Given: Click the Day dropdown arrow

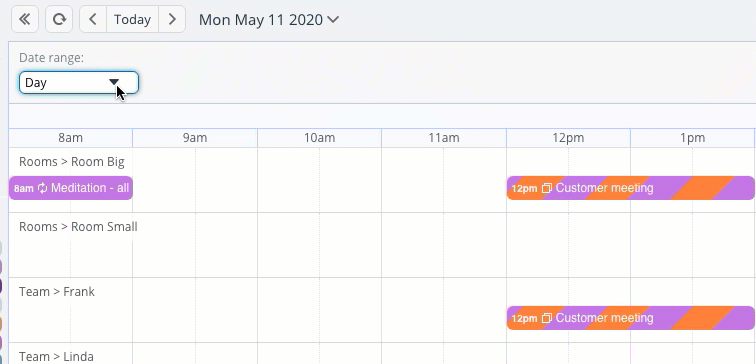Looking at the screenshot, I should pyautogui.click(x=114, y=82).
